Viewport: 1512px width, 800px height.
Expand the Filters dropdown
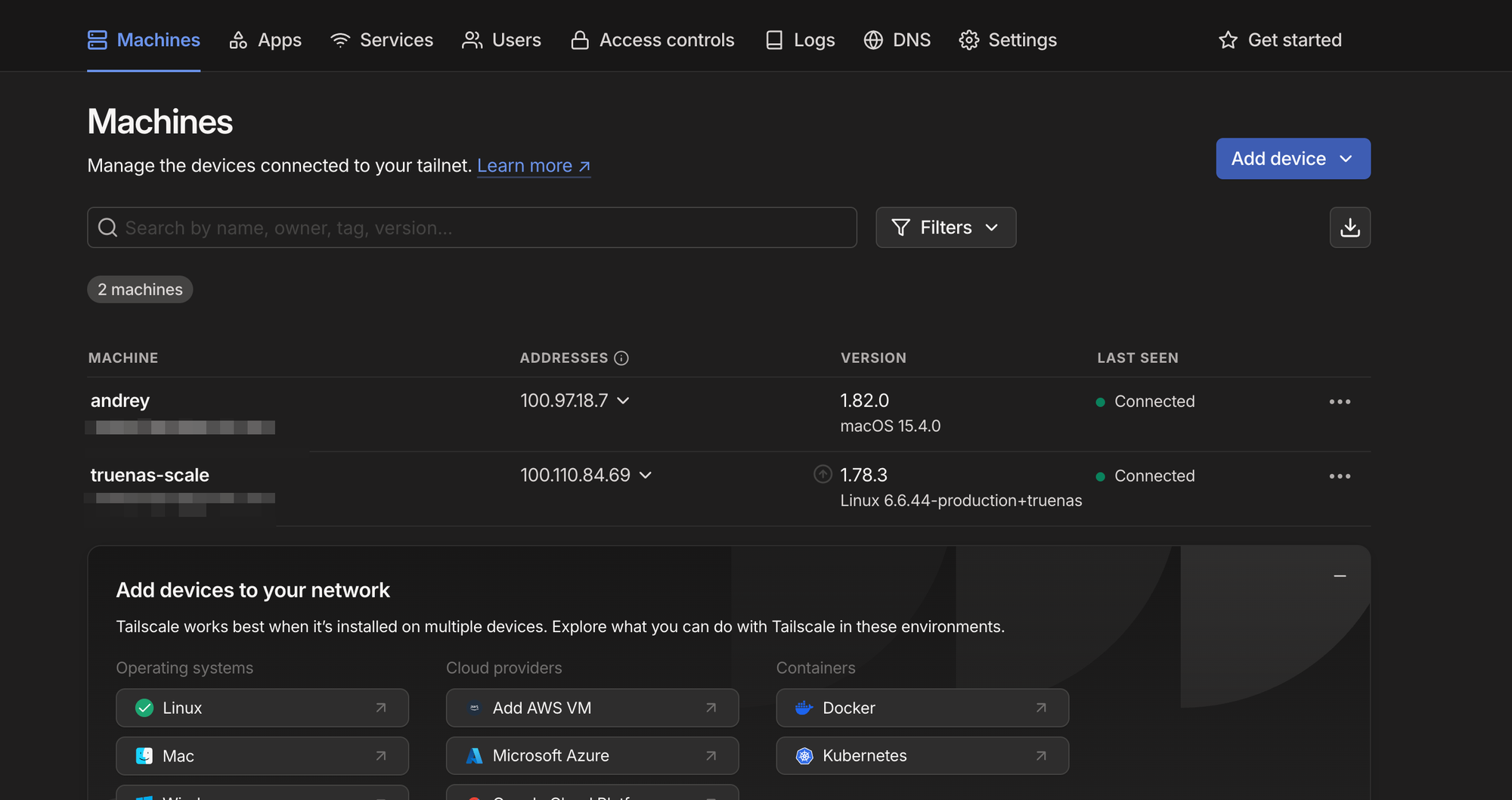coord(946,228)
